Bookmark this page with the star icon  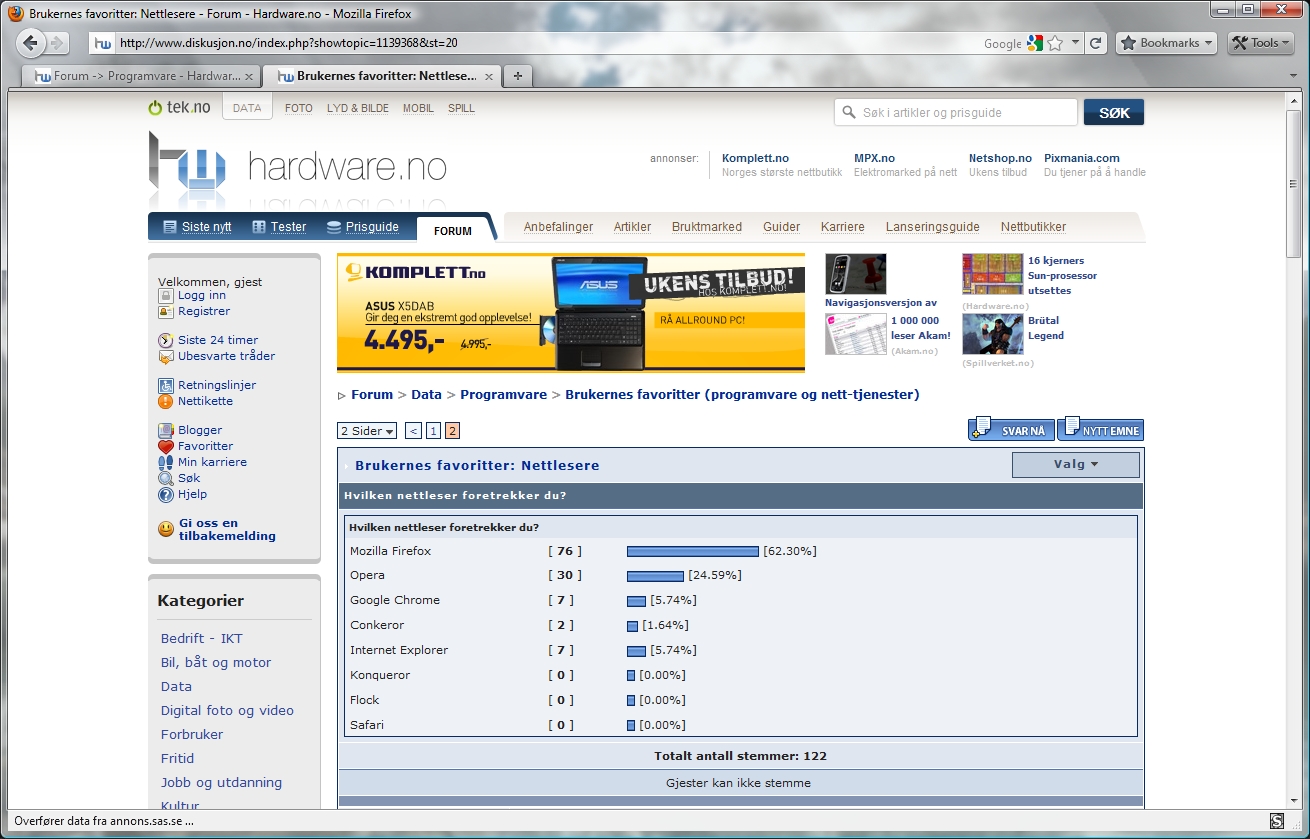click(x=1054, y=43)
